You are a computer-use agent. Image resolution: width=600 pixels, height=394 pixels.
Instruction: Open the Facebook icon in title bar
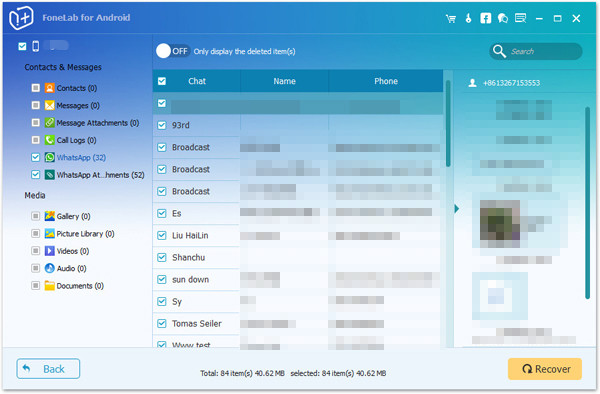point(486,18)
